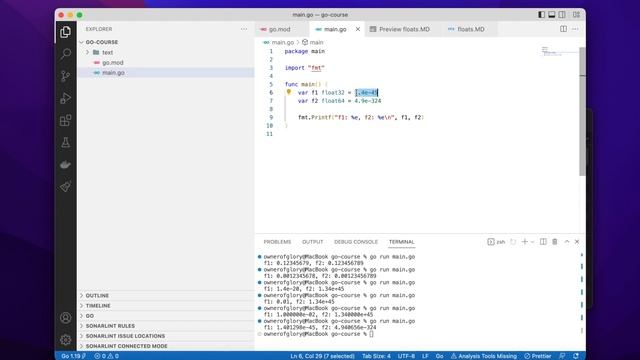The height and width of the screenshot is (360, 640).
Task: Open the Search view in activity bar
Action: pos(65,54)
